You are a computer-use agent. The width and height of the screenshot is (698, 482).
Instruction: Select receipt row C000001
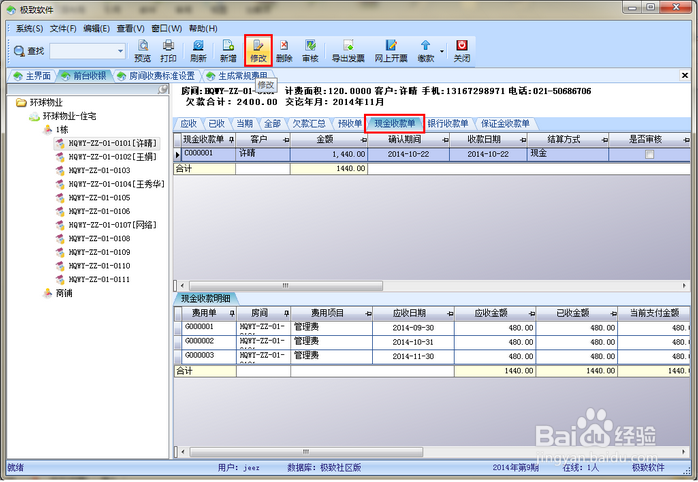point(432,154)
